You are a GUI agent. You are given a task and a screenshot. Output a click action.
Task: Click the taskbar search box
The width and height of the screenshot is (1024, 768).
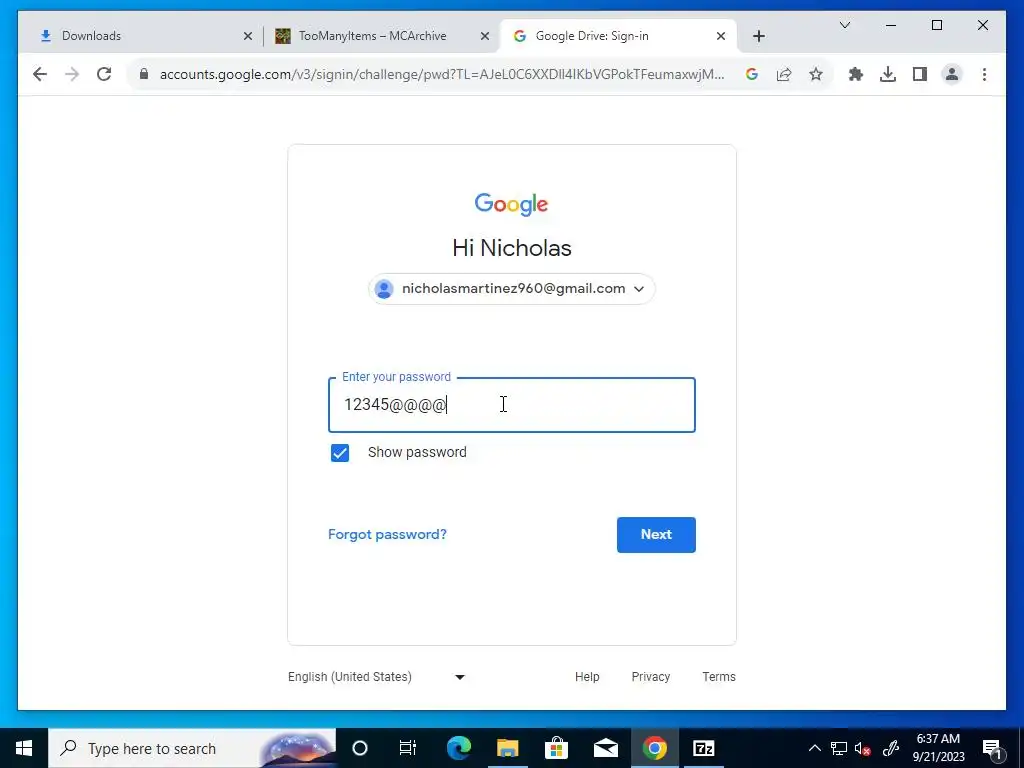192,748
